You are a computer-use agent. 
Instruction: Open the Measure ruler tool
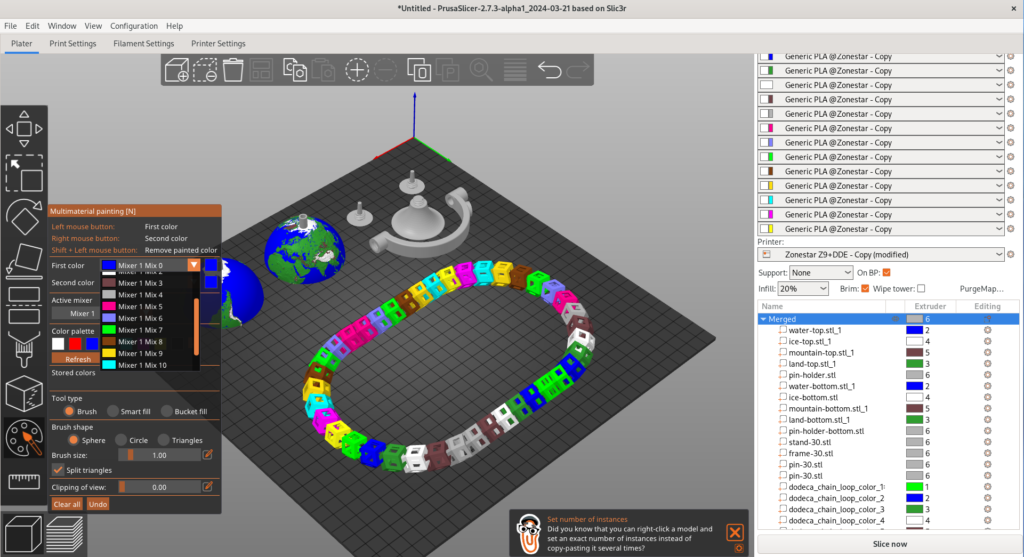pyautogui.click(x=24, y=481)
